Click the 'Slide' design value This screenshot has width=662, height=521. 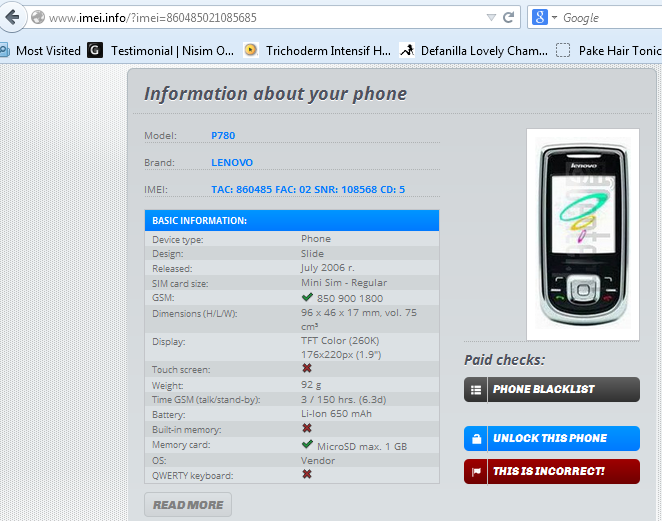click(312, 254)
